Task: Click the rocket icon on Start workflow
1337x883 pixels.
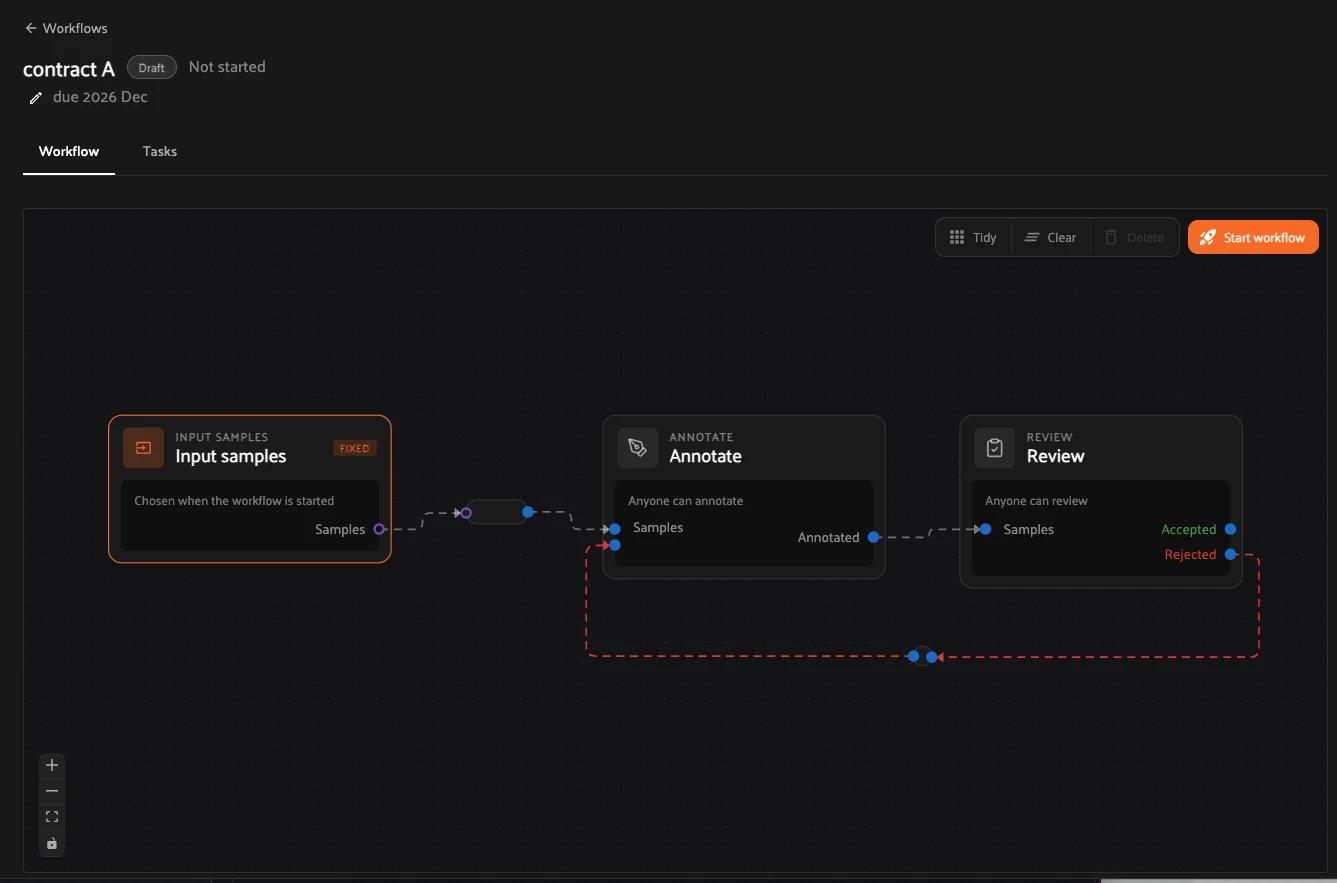Action: coord(1208,237)
